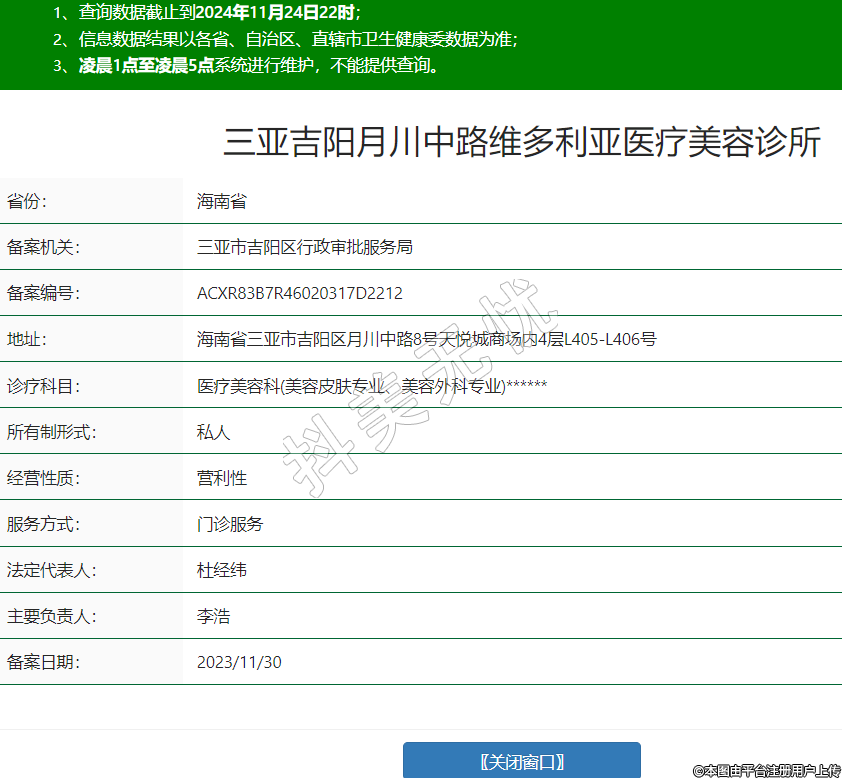Click the 三亚市吉阳区行政审批服务局 registration authority value

coord(305,247)
